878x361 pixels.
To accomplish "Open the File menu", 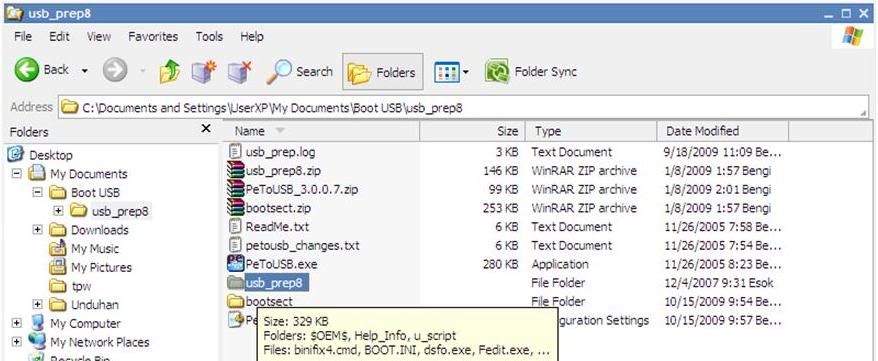I will point(23,36).
